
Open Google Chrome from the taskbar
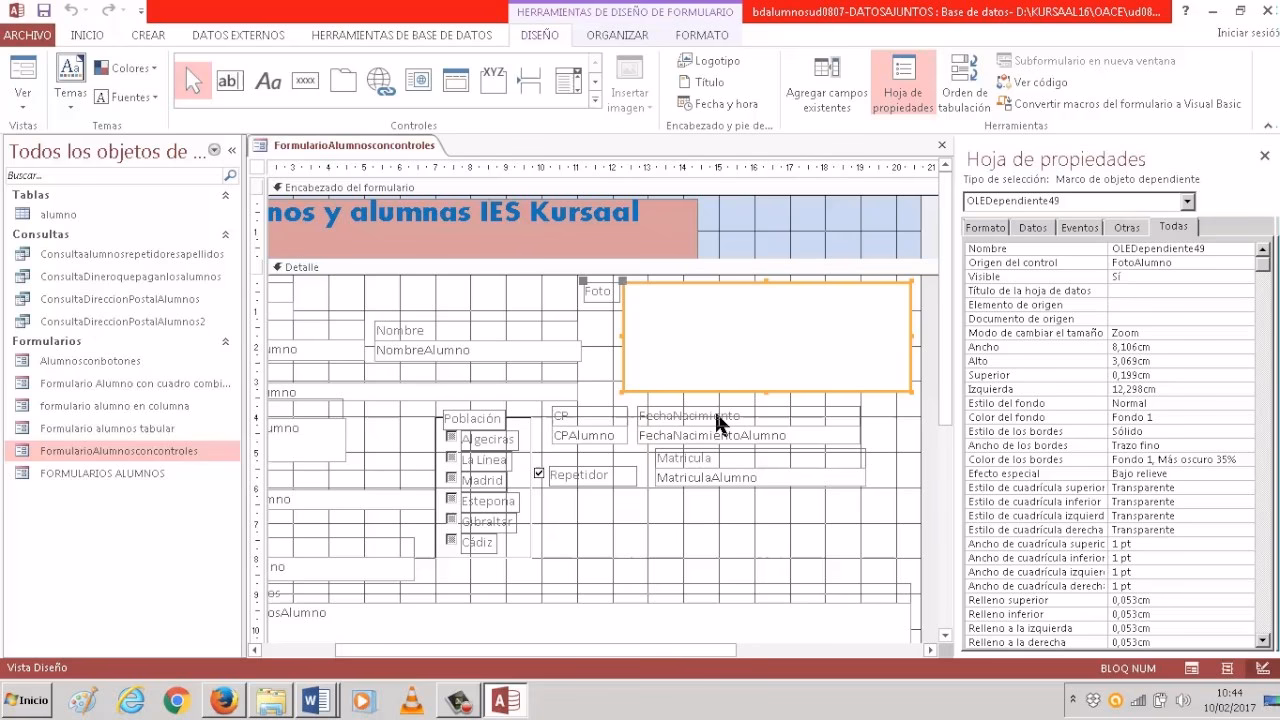click(177, 701)
